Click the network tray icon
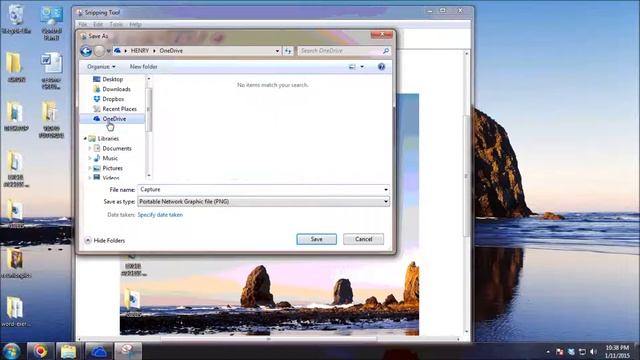 [x=582, y=351]
